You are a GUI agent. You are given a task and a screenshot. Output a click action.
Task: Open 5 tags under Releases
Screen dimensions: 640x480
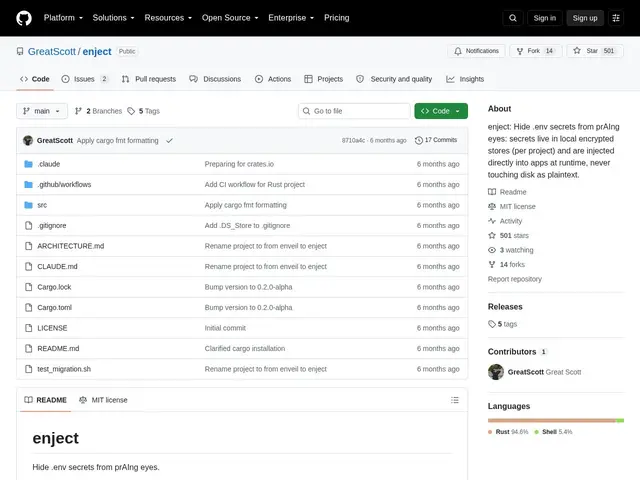(x=502, y=324)
